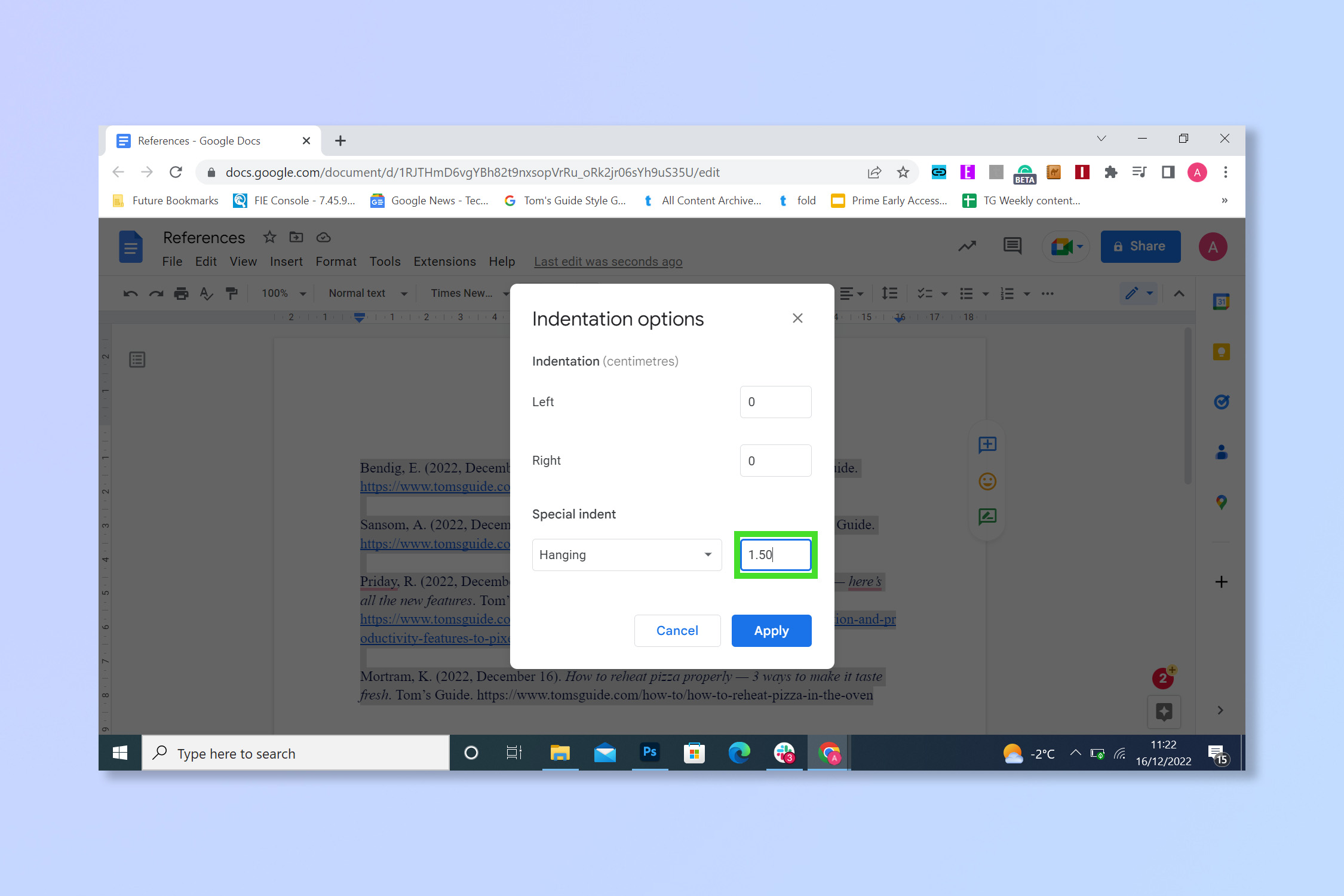
Task: Click the spell check icon in toolbar
Action: pos(206,293)
